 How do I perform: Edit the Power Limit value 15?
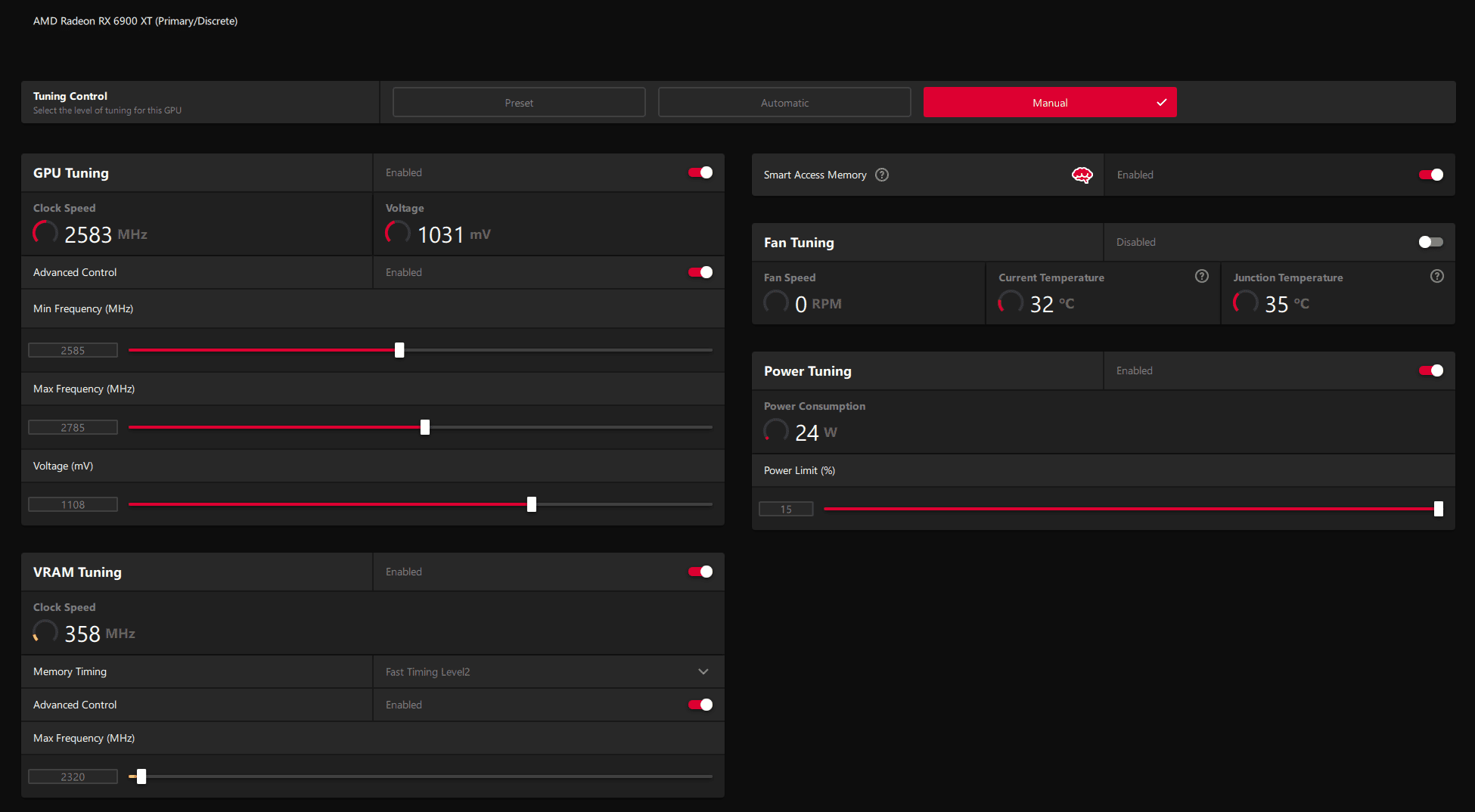coord(786,509)
